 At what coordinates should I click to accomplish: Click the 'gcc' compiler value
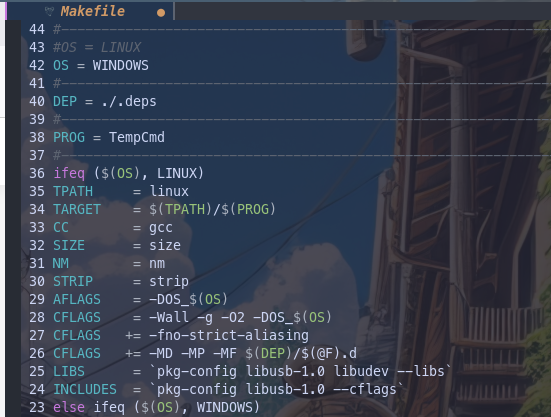(x=161, y=228)
